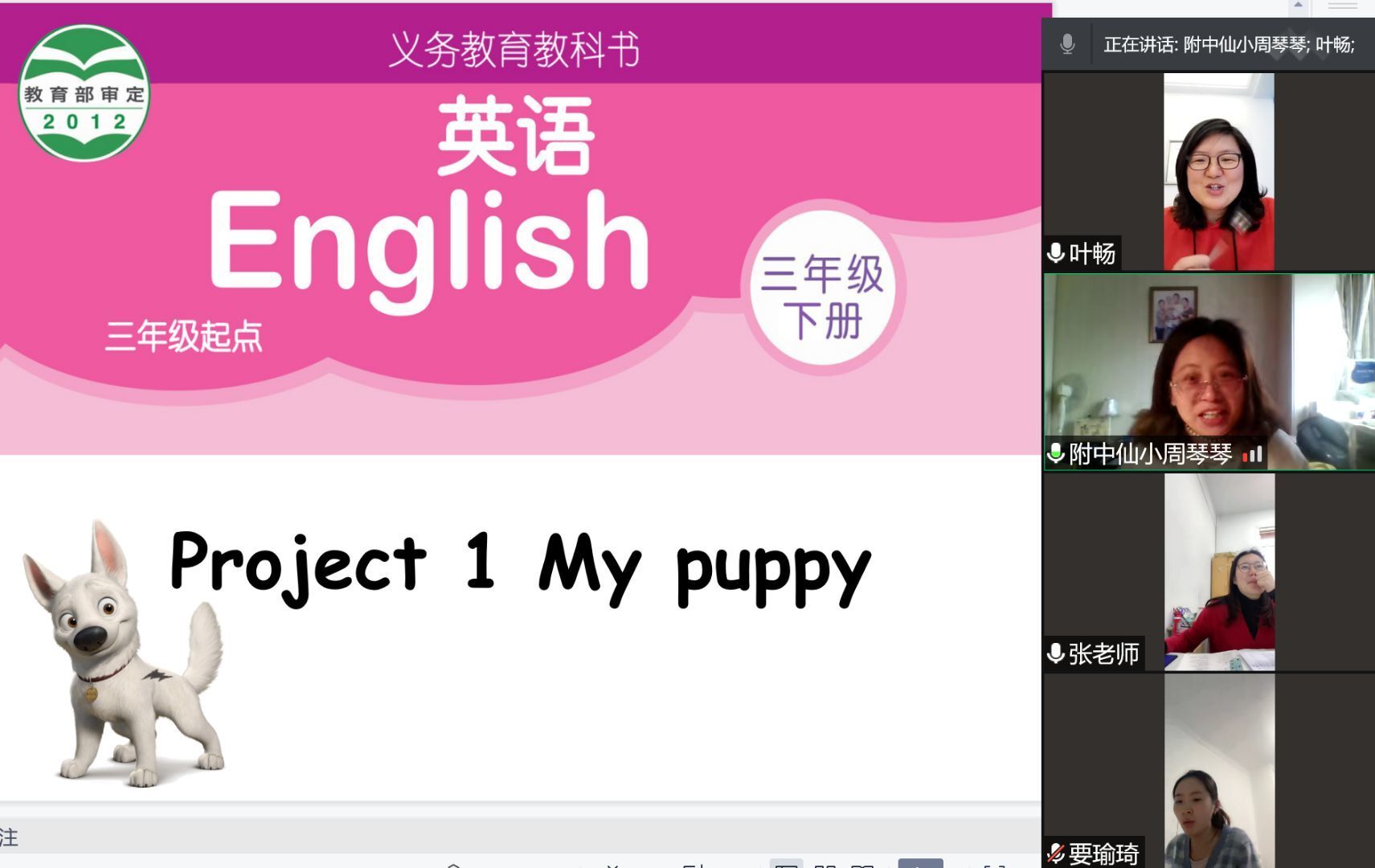Image resolution: width=1375 pixels, height=868 pixels.
Task: Select the 叶畅 name label
Action: tap(1091, 253)
